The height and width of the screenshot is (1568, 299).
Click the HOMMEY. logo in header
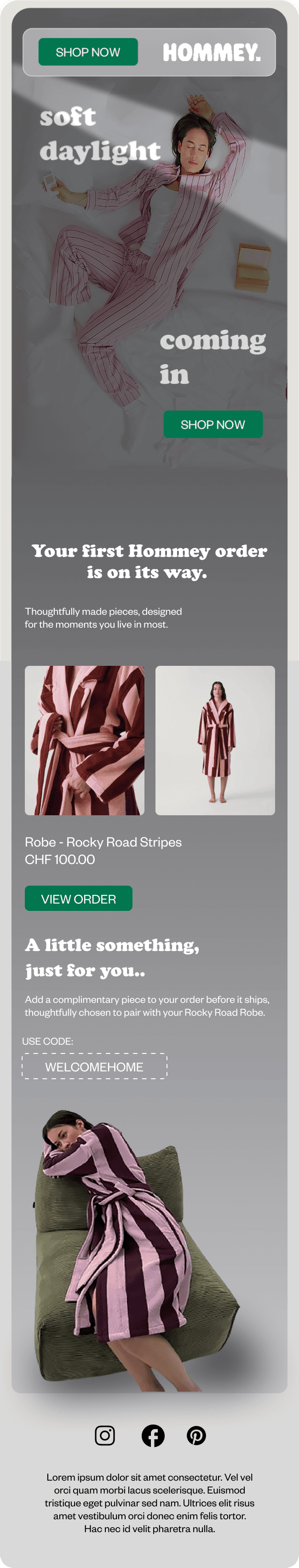tap(212, 52)
